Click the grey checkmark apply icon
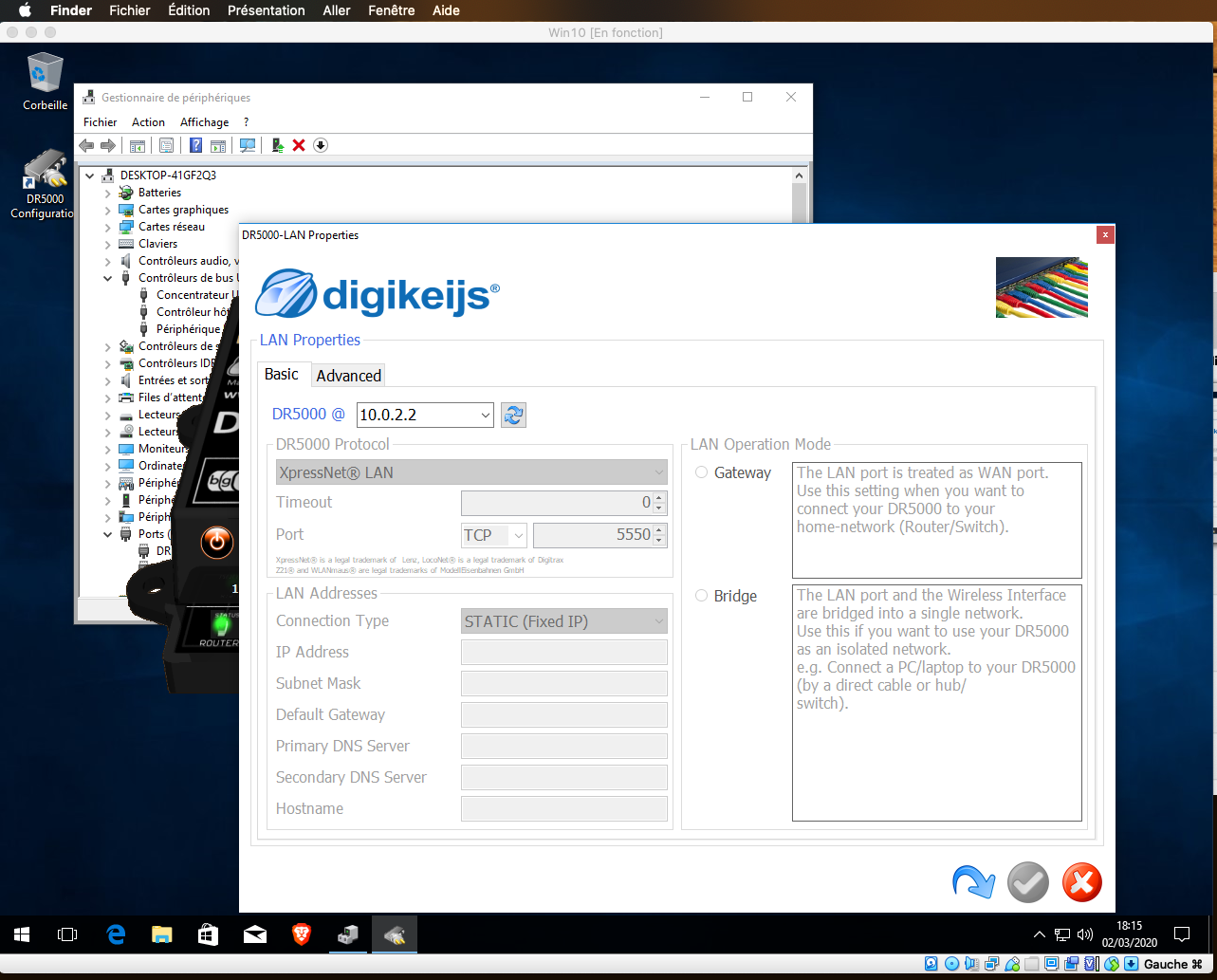1217x980 pixels. [x=1027, y=882]
